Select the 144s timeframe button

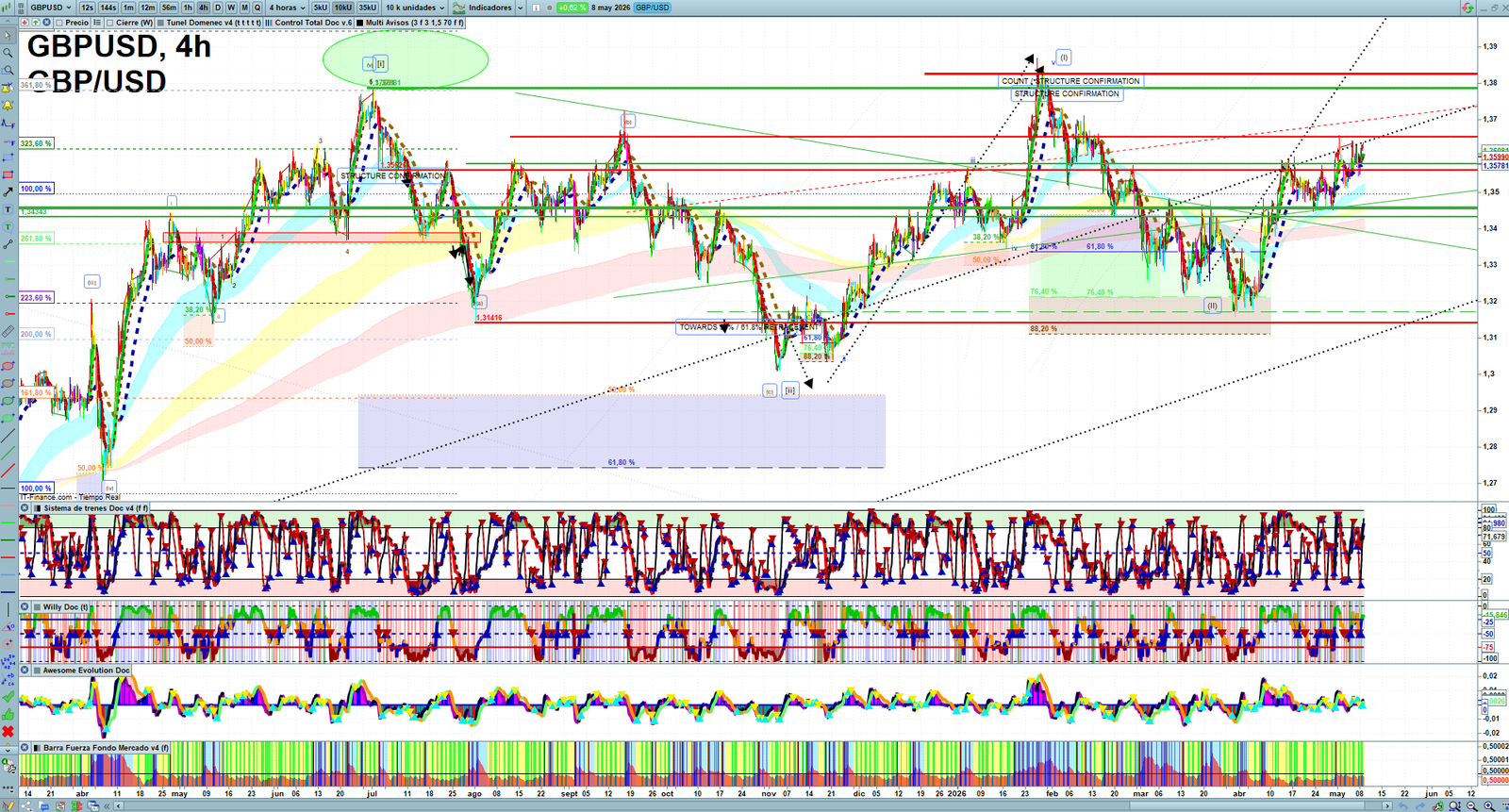108,8
